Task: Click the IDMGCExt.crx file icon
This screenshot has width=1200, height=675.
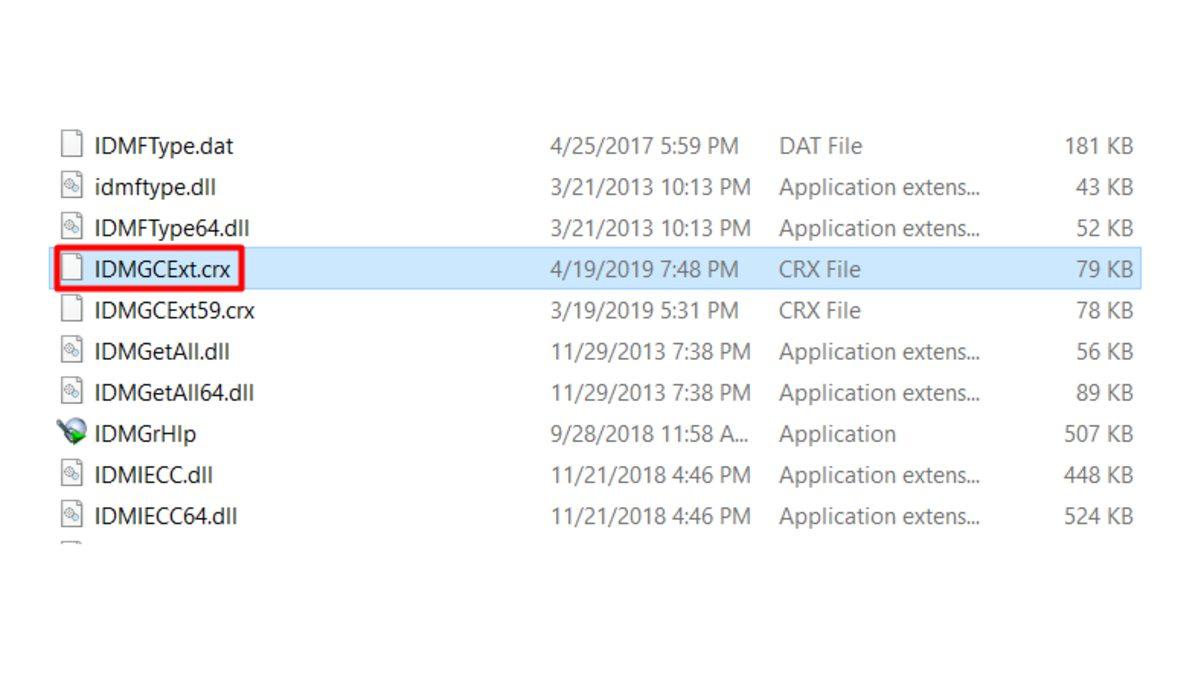Action: coord(70,268)
